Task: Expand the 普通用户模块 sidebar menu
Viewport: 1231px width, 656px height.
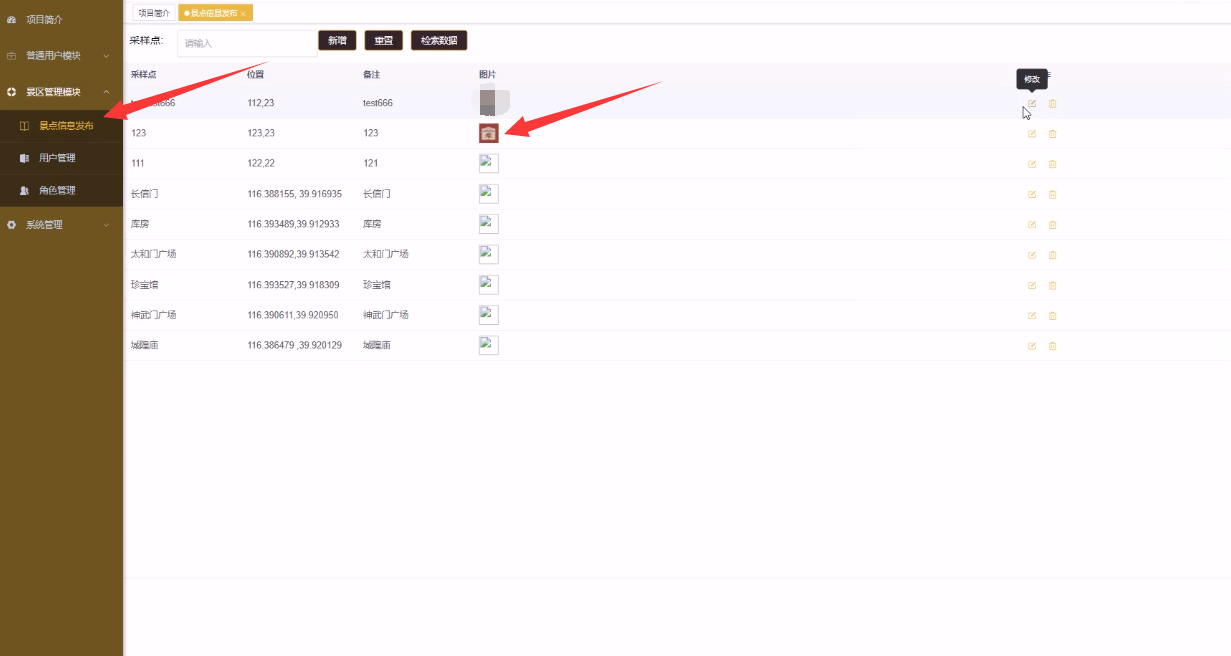Action: pyautogui.click(x=61, y=55)
